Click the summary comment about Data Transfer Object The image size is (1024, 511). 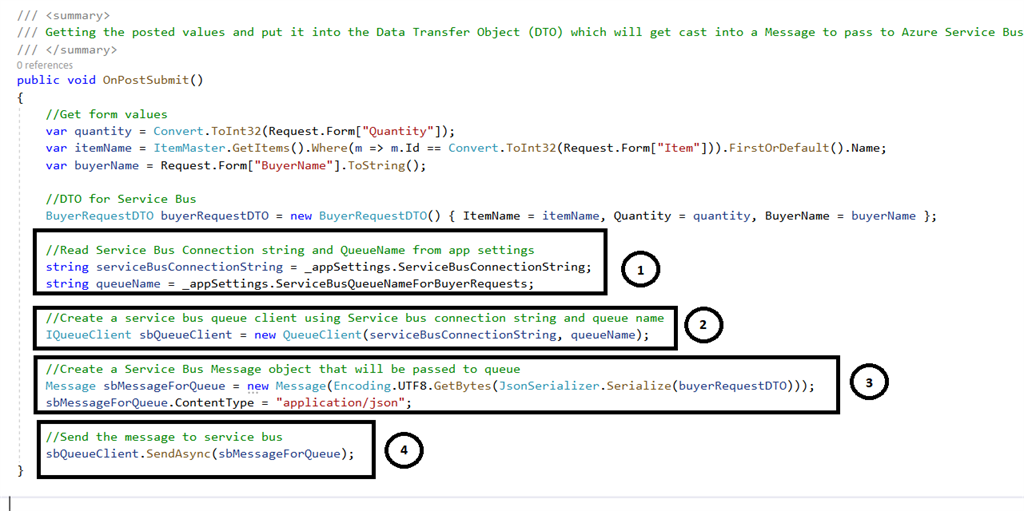520,32
